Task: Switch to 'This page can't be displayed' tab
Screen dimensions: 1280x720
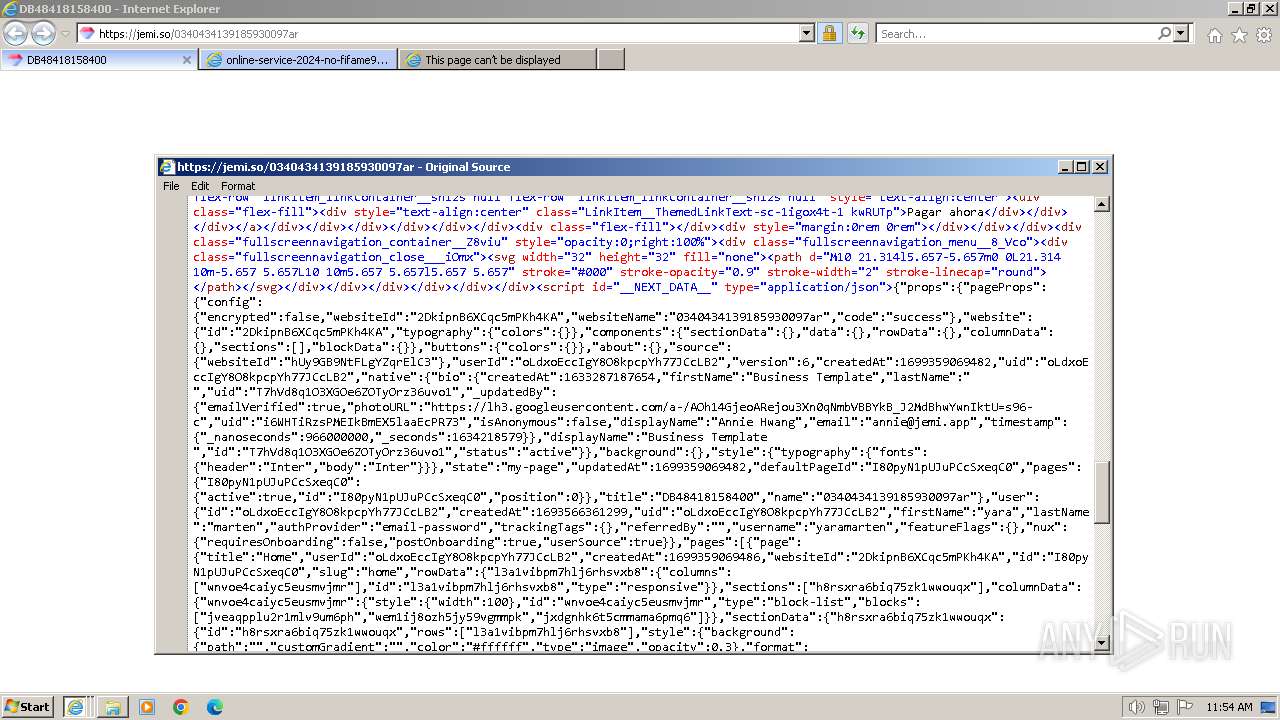Action: click(x=497, y=60)
